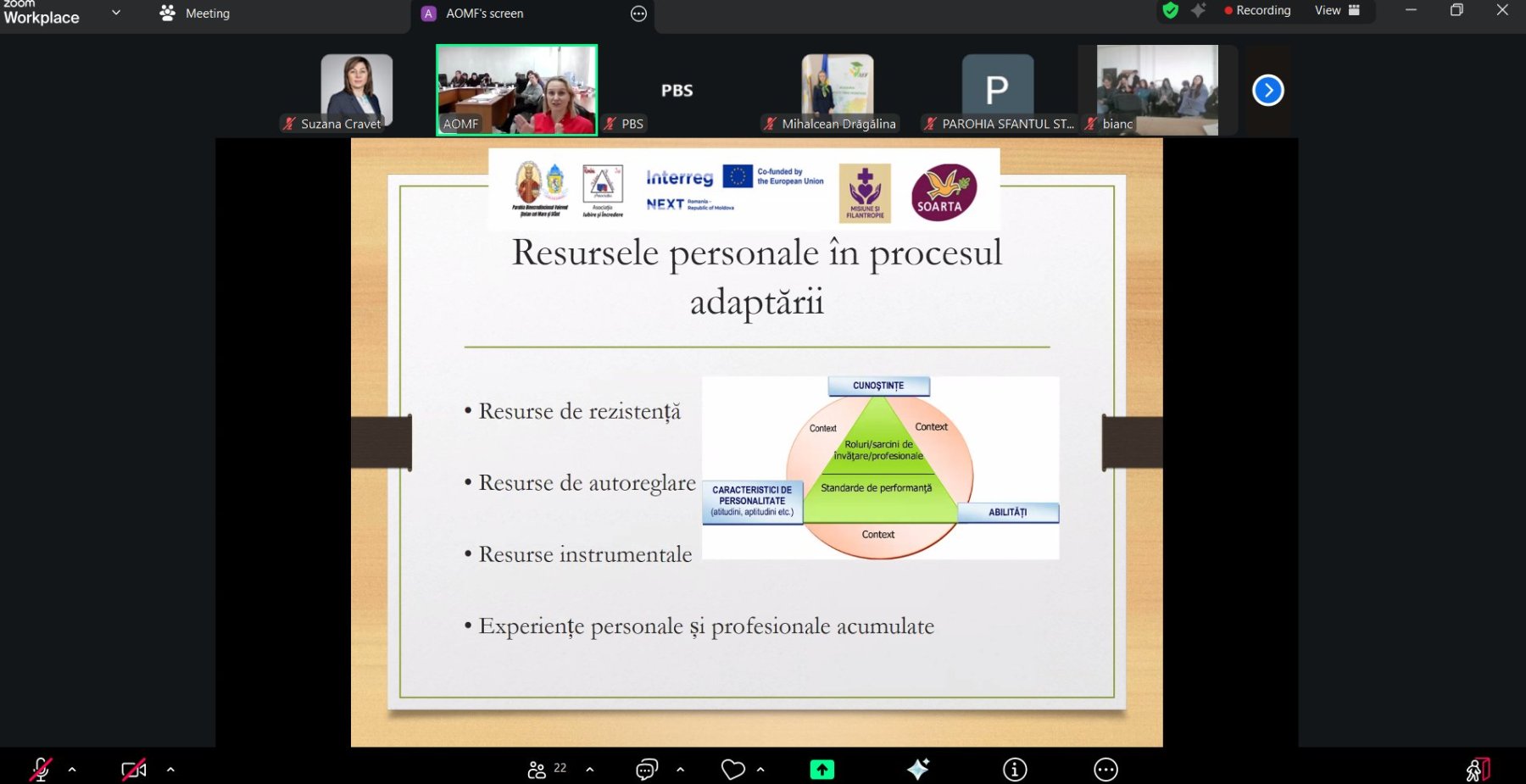
Task: Open the View layout menu
Action: pos(1337,11)
